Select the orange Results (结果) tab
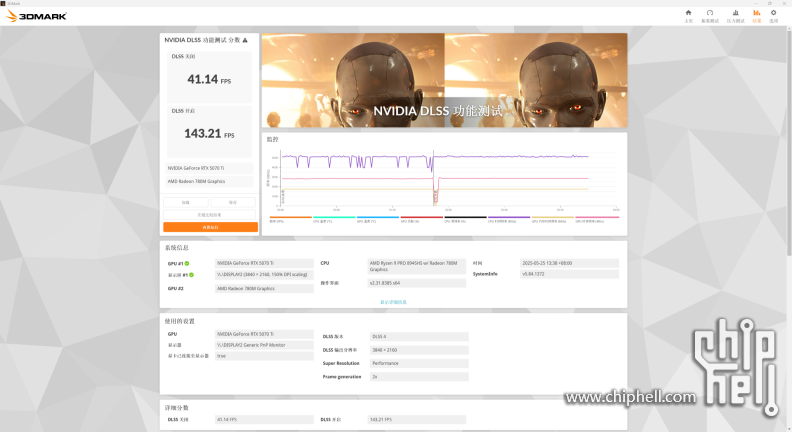Image resolution: width=792 pixels, height=432 pixels. coord(756,16)
